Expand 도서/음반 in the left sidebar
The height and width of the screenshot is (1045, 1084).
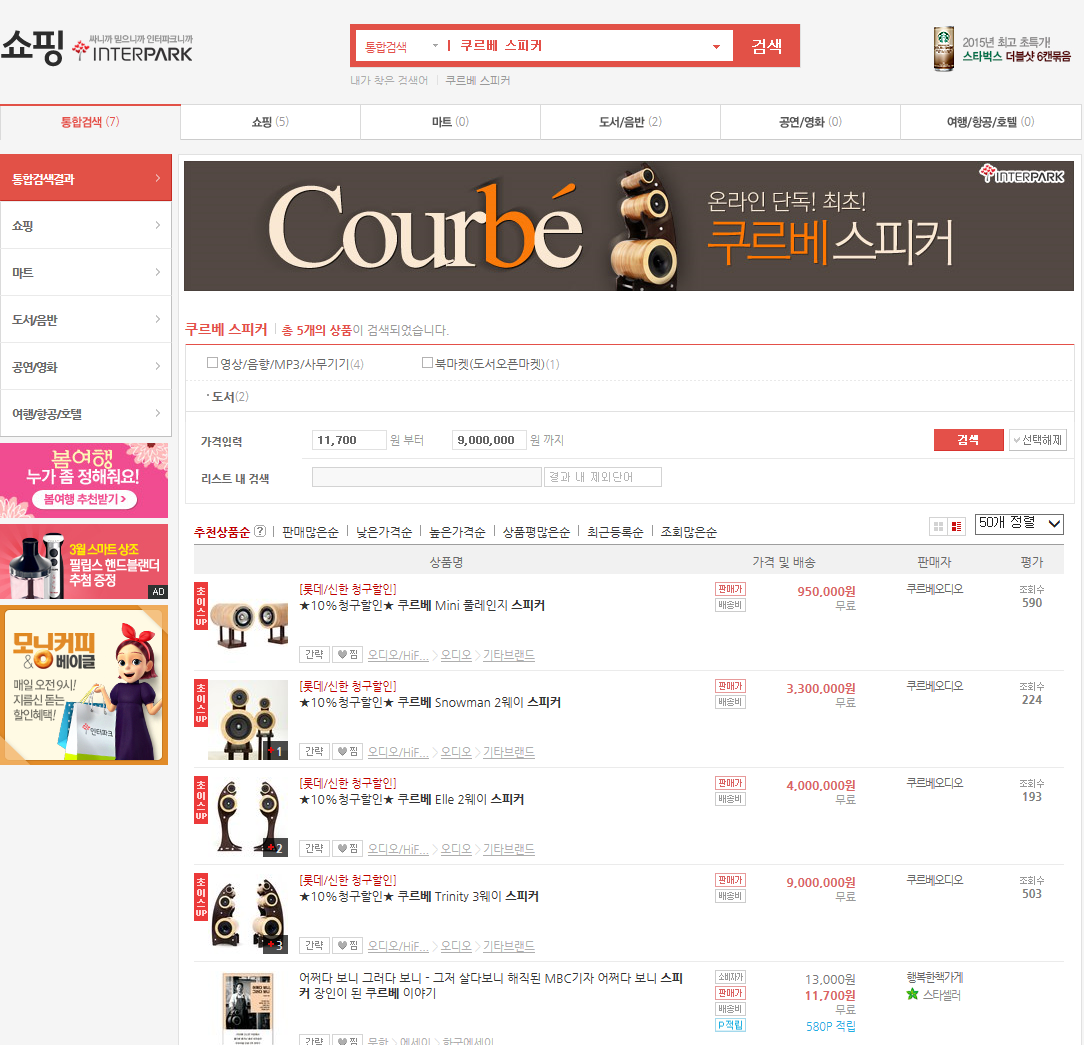(86, 319)
